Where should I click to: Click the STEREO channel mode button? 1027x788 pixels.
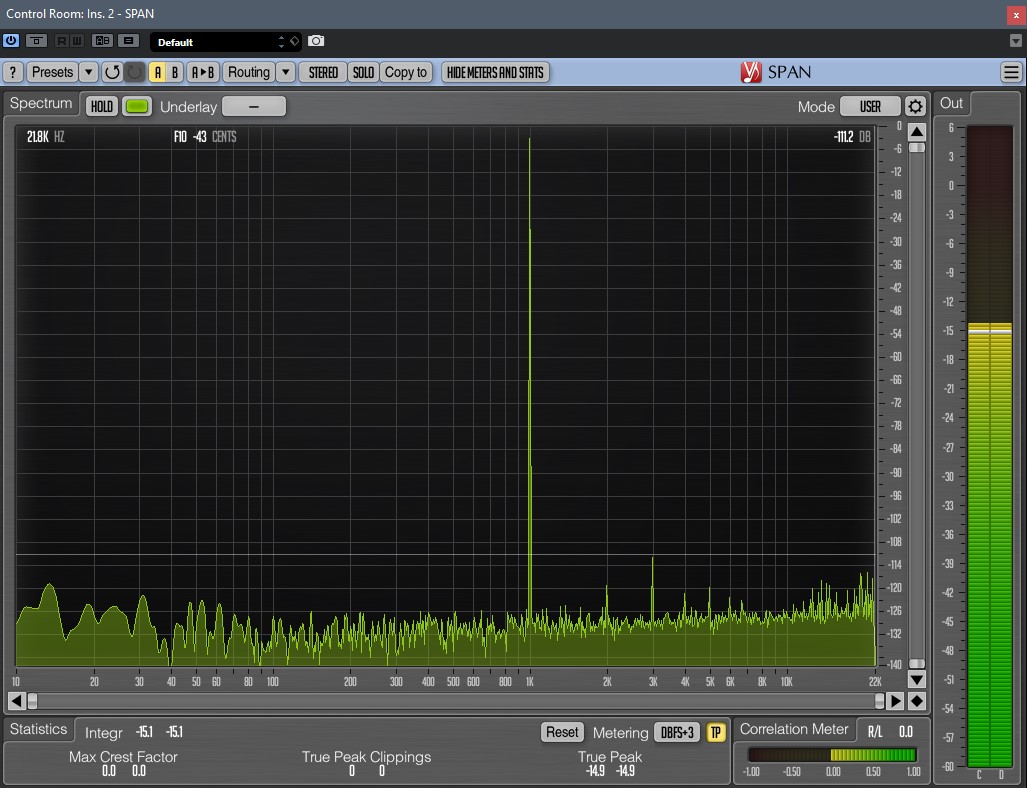point(323,72)
